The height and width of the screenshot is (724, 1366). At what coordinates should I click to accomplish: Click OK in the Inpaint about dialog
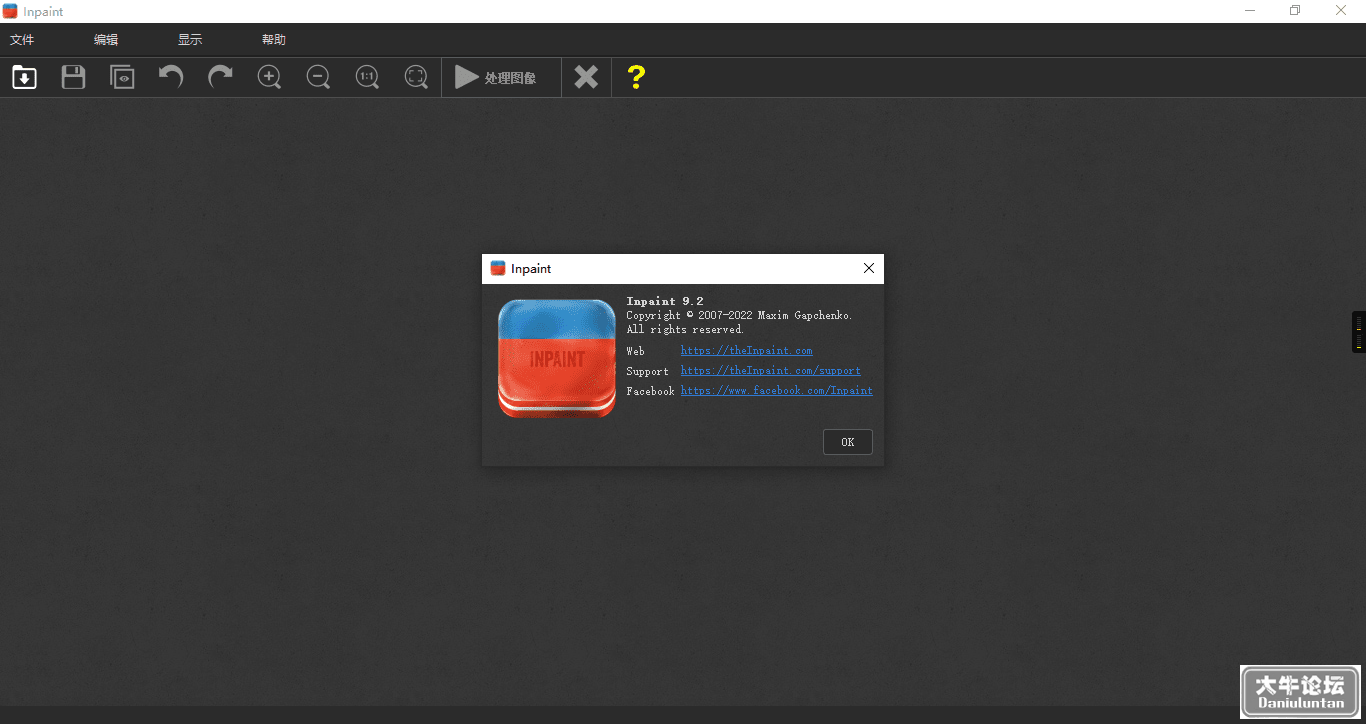[x=848, y=442]
